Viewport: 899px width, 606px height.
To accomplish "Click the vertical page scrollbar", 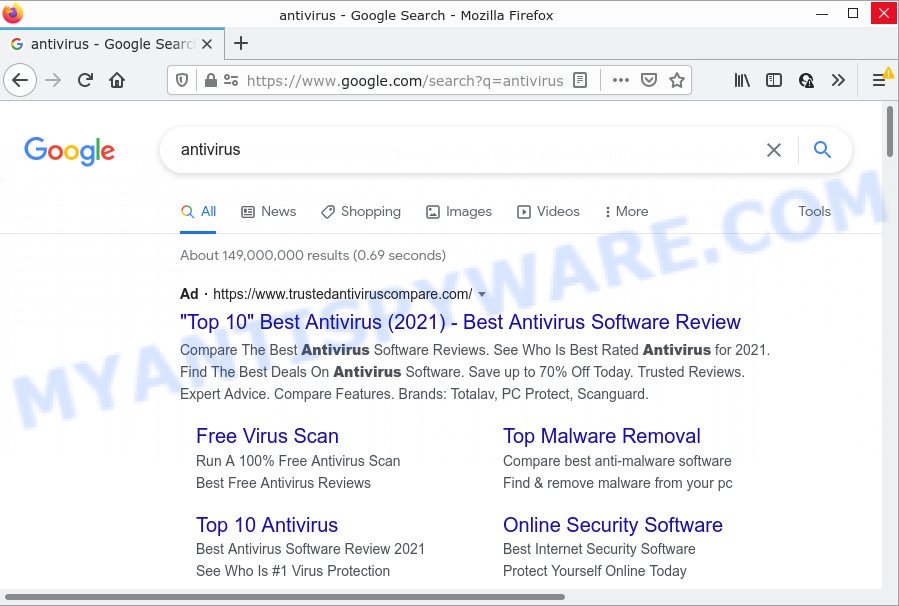I will click(890, 132).
